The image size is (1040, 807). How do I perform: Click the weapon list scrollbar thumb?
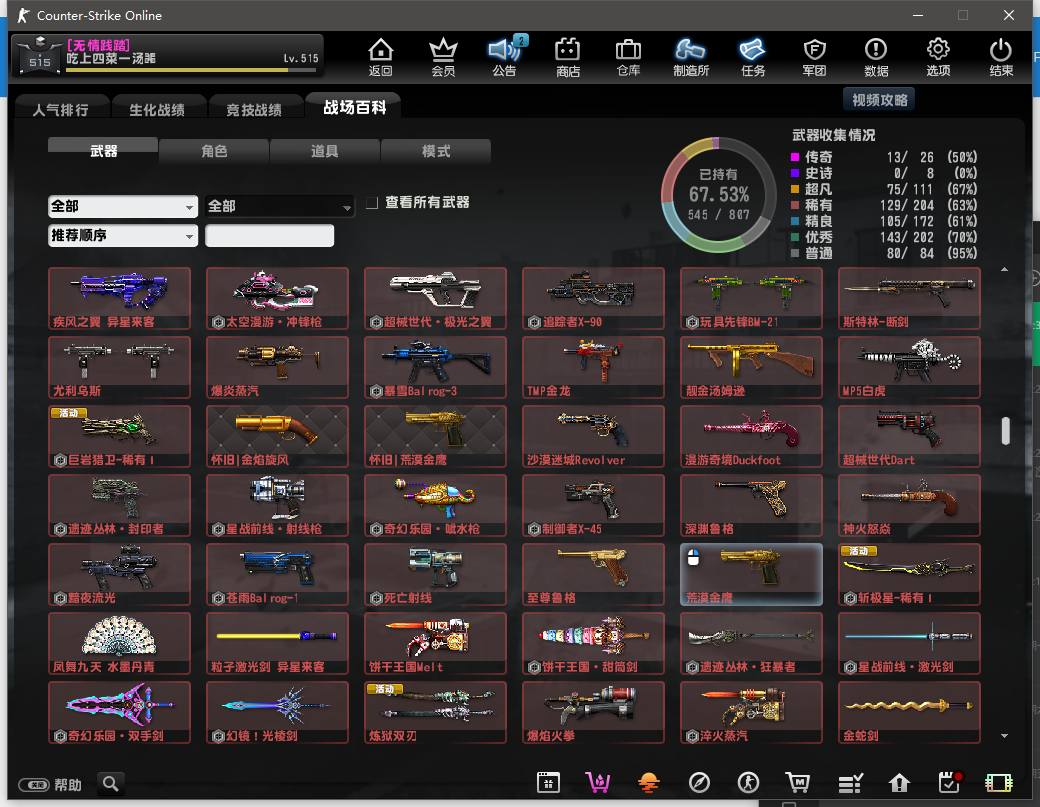(x=1006, y=431)
